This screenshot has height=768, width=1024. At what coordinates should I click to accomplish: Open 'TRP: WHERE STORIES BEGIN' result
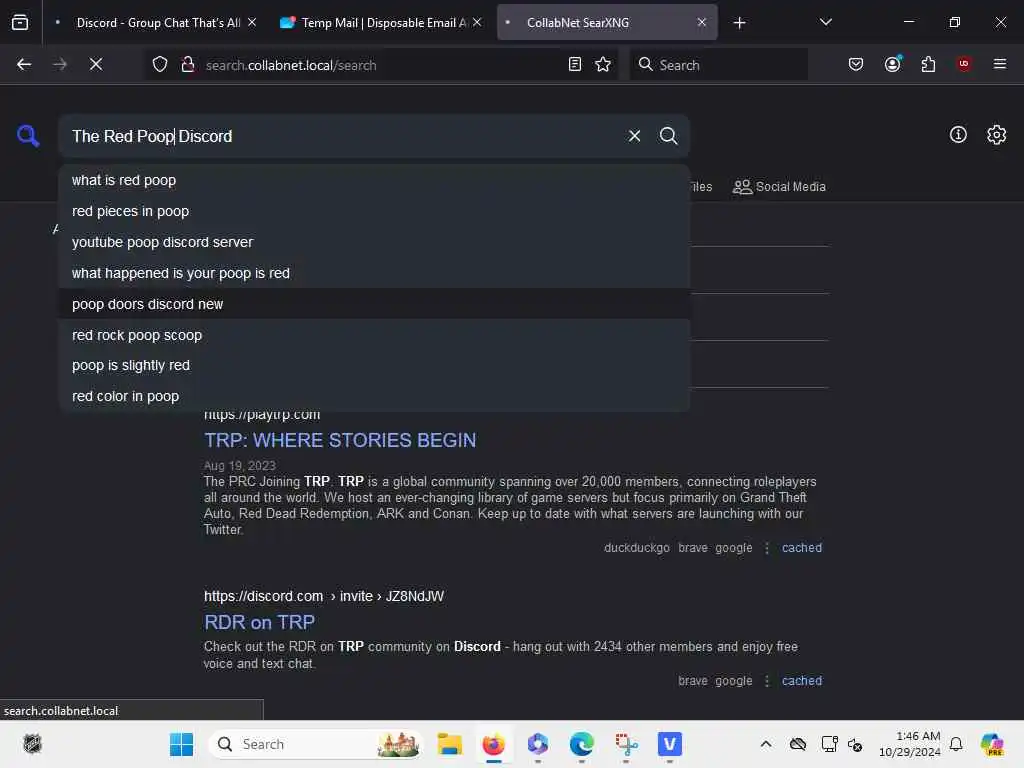click(x=340, y=440)
